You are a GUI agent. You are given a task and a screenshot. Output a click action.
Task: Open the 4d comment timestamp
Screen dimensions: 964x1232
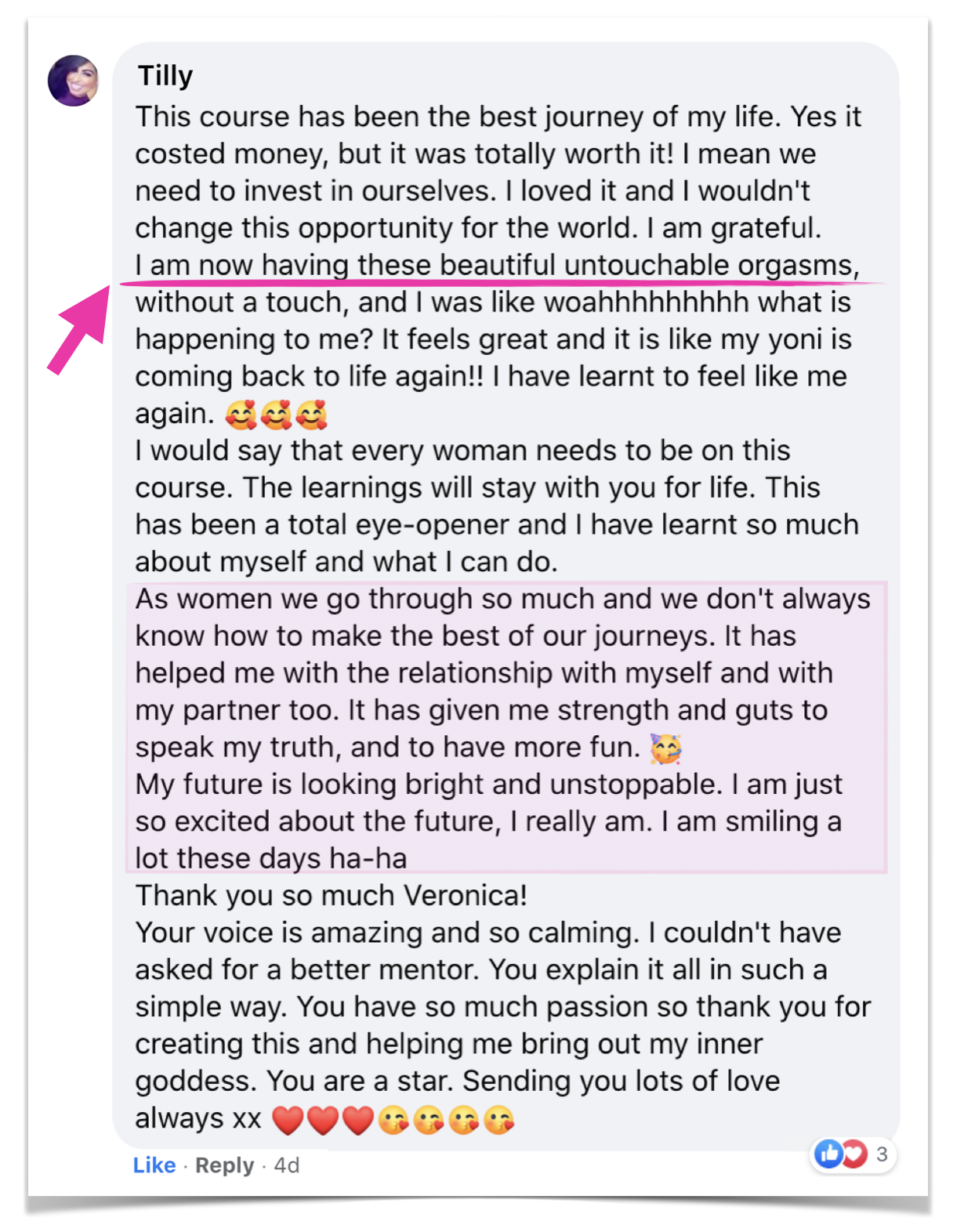coord(287,1165)
